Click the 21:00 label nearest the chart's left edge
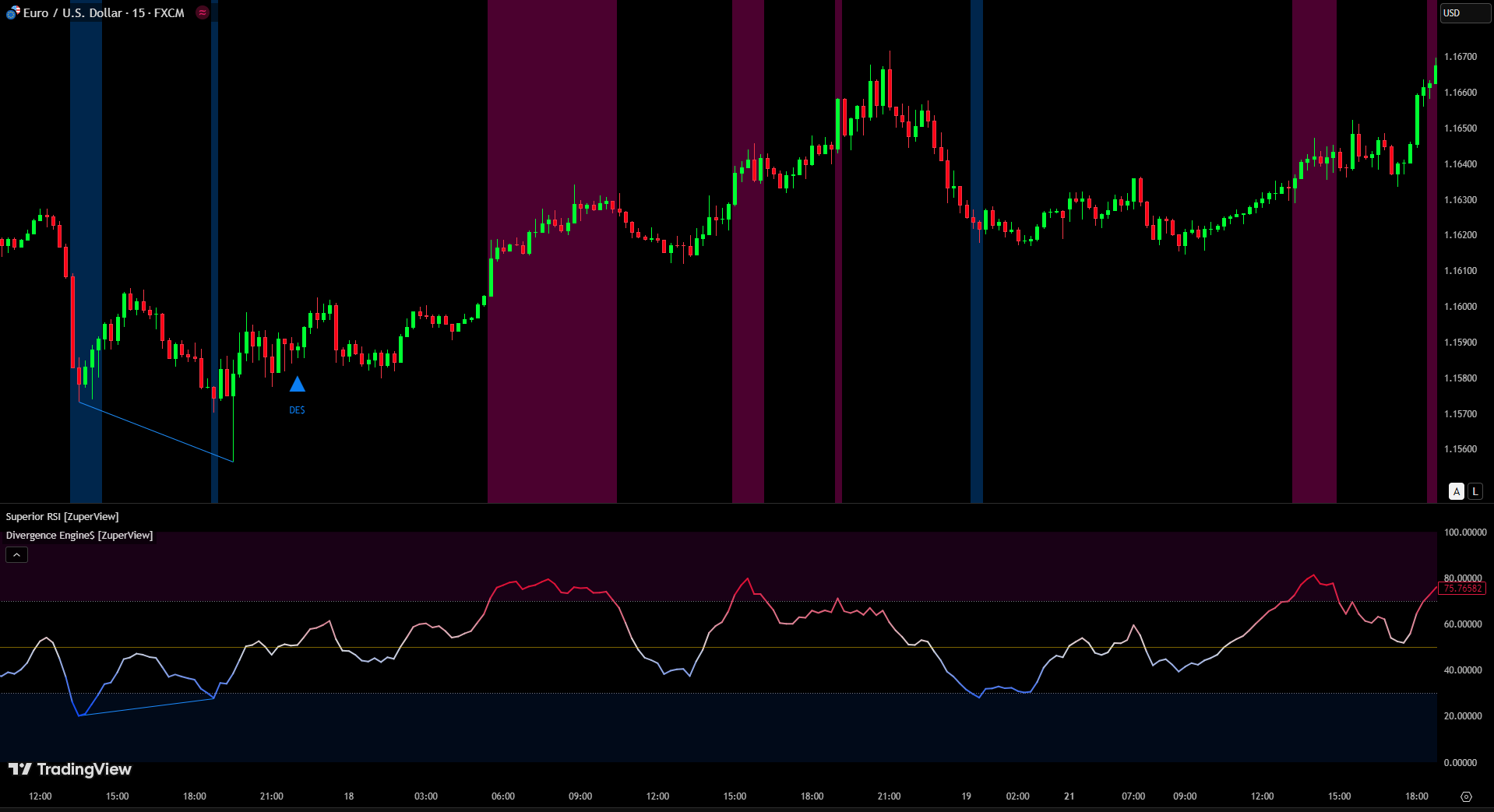This screenshot has height=812, width=1494. tap(271, 796)
